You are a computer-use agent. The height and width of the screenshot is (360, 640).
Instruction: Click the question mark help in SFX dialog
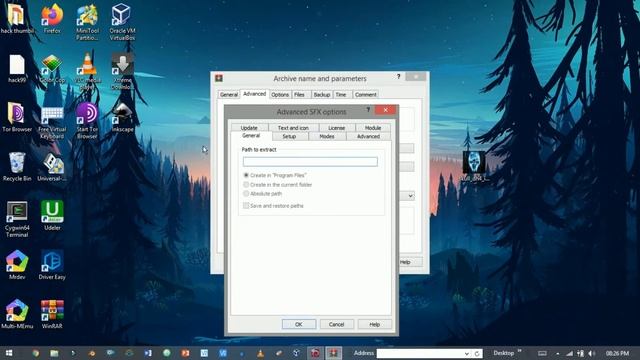(x=368, y=110)
